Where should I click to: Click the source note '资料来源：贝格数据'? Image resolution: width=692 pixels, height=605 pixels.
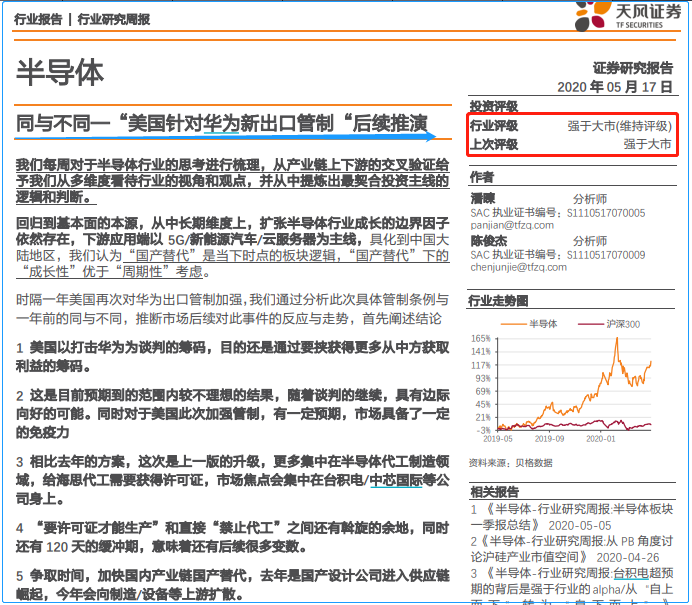(x=511, y=462)
